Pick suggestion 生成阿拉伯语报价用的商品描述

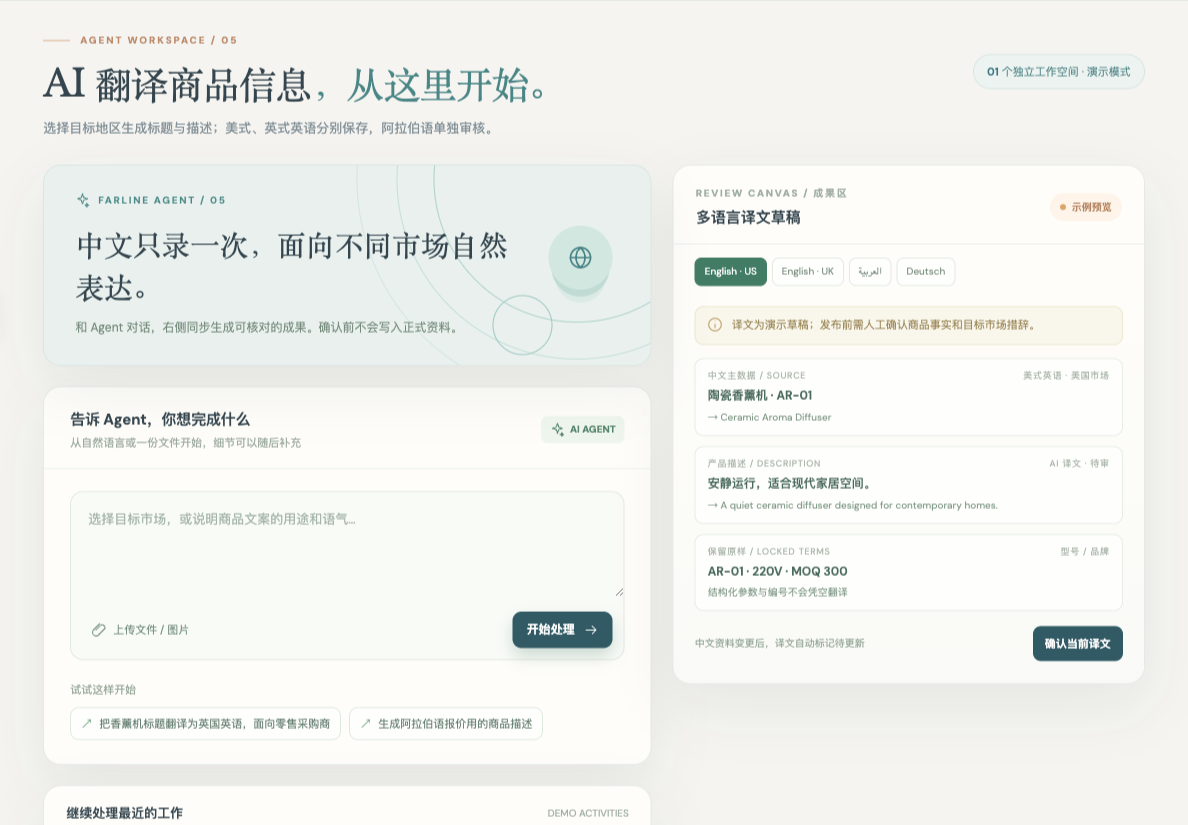pyautogui.click(x=446, y=723)
